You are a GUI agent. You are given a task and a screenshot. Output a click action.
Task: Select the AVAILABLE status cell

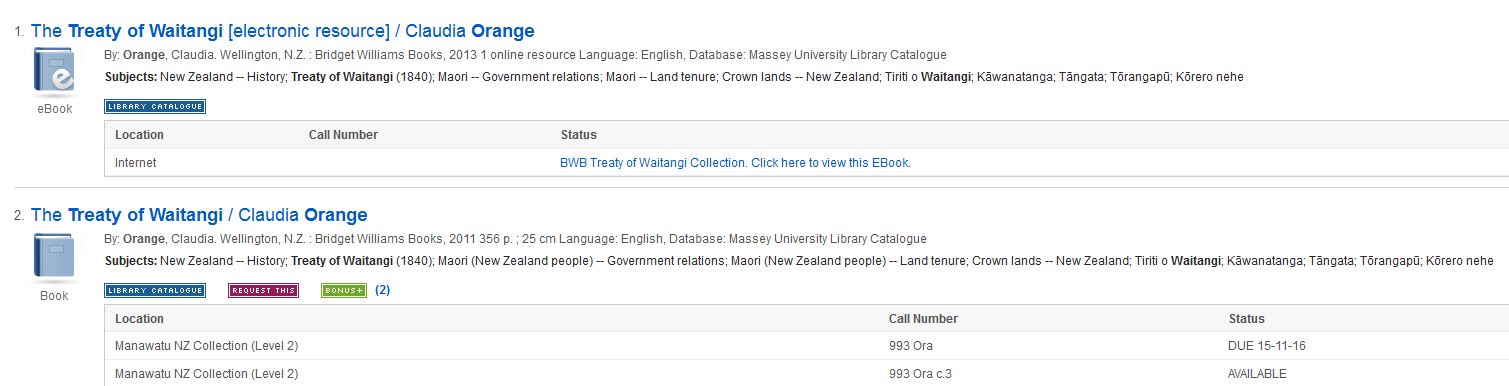pyautogui.click(x=1257, y=374)
